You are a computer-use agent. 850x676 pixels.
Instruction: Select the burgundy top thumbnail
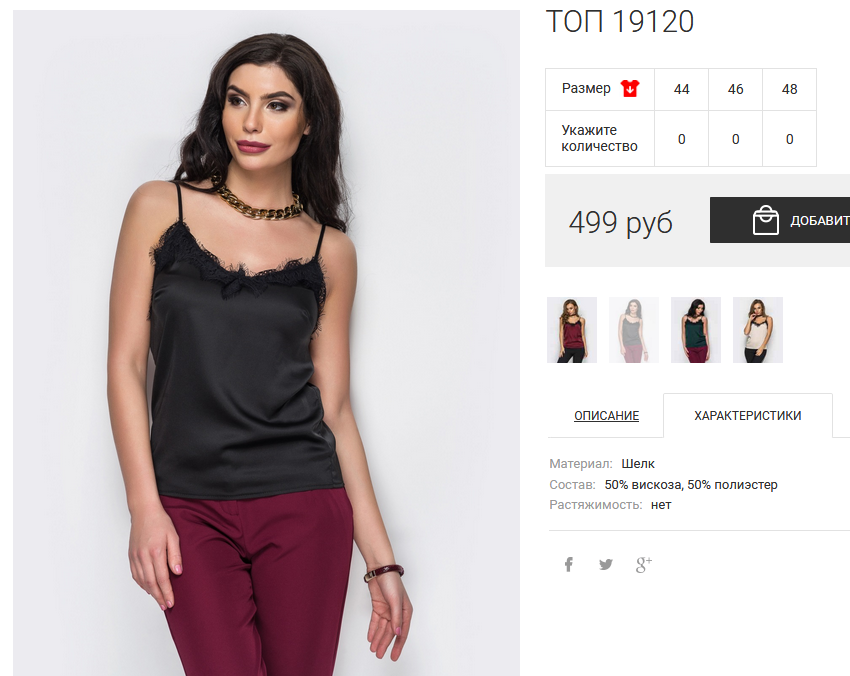click(572, 330)
